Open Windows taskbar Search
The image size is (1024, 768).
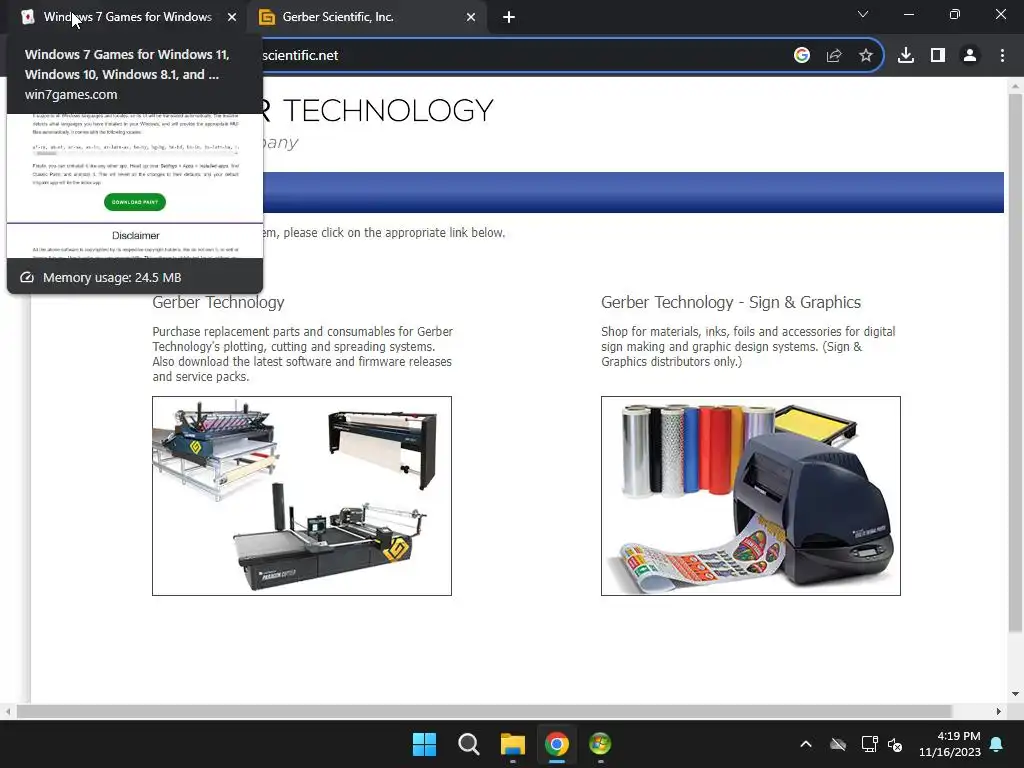tap(469, 744)
